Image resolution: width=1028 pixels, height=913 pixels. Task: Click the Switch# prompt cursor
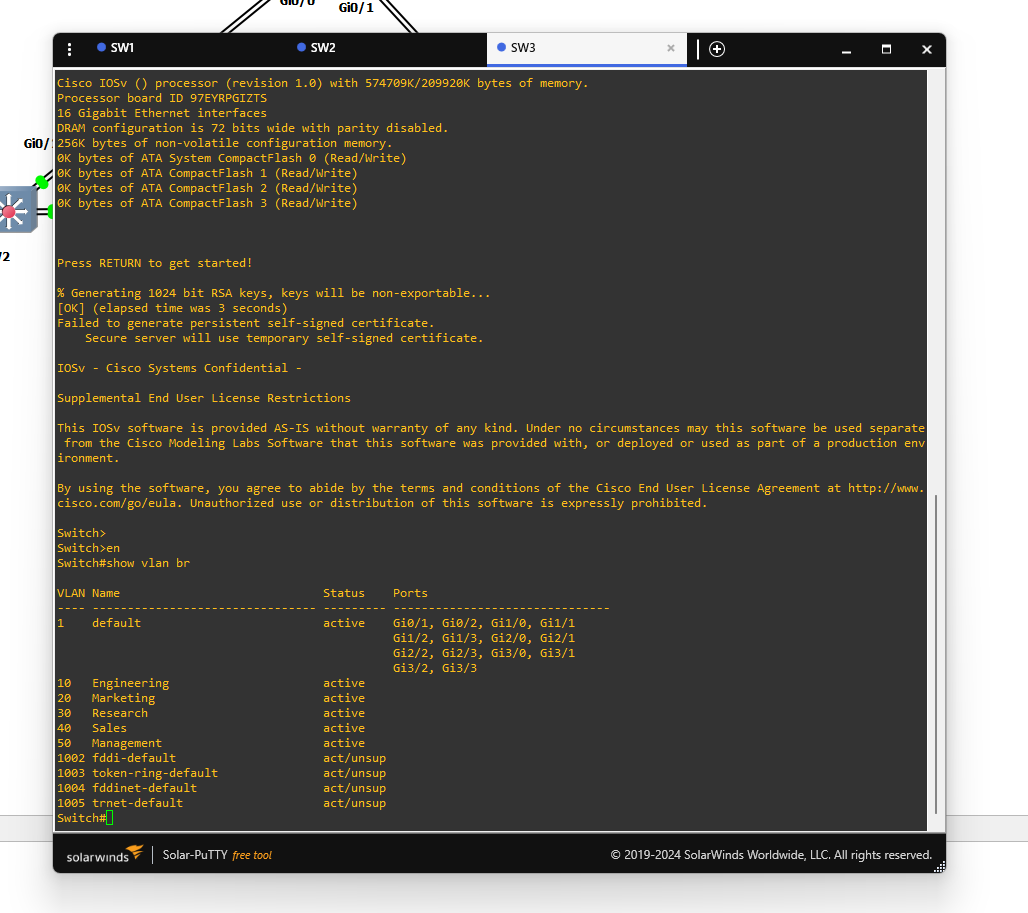109,818
